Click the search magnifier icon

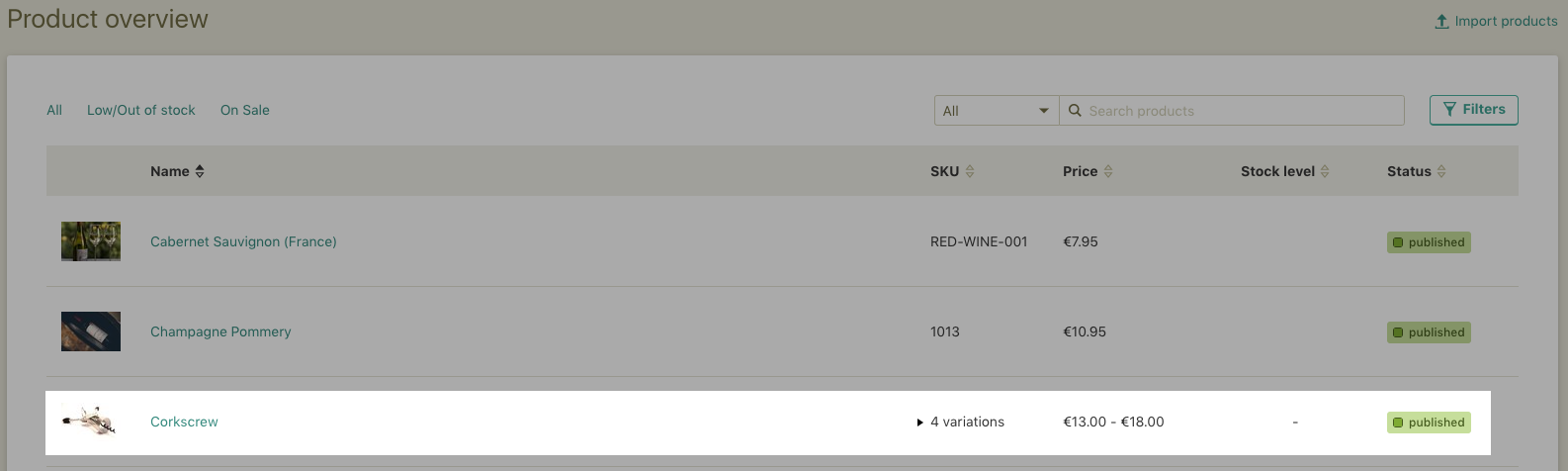pyautogui.click(x=1075, y=111)
